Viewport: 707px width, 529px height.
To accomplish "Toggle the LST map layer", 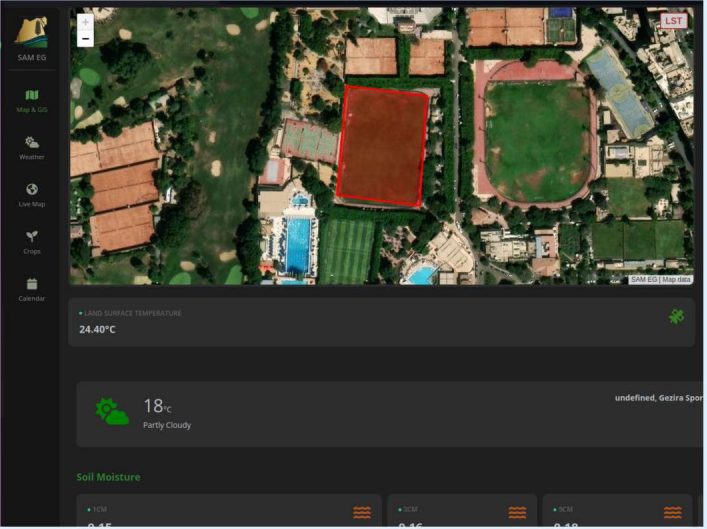I will 673,21.
